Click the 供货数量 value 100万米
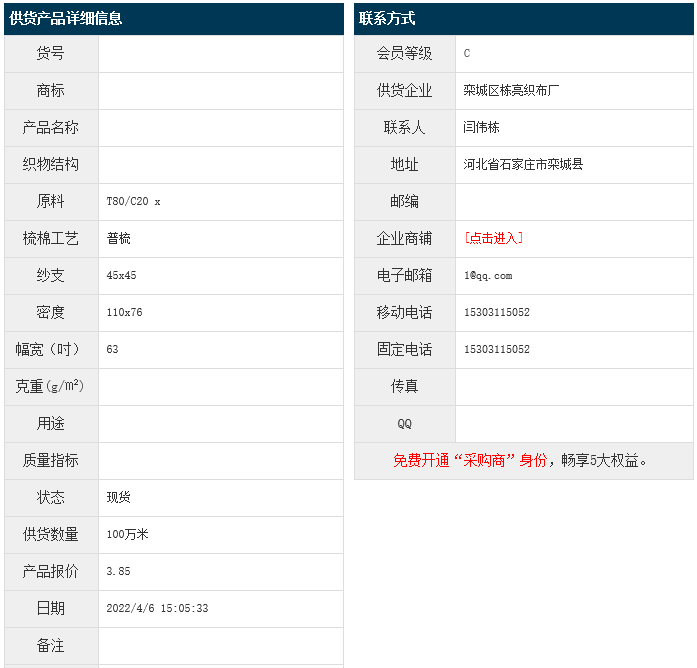Image resolution: width=697 pixels, height=668 pixels. pyautogui.click(x=127, y=534)
